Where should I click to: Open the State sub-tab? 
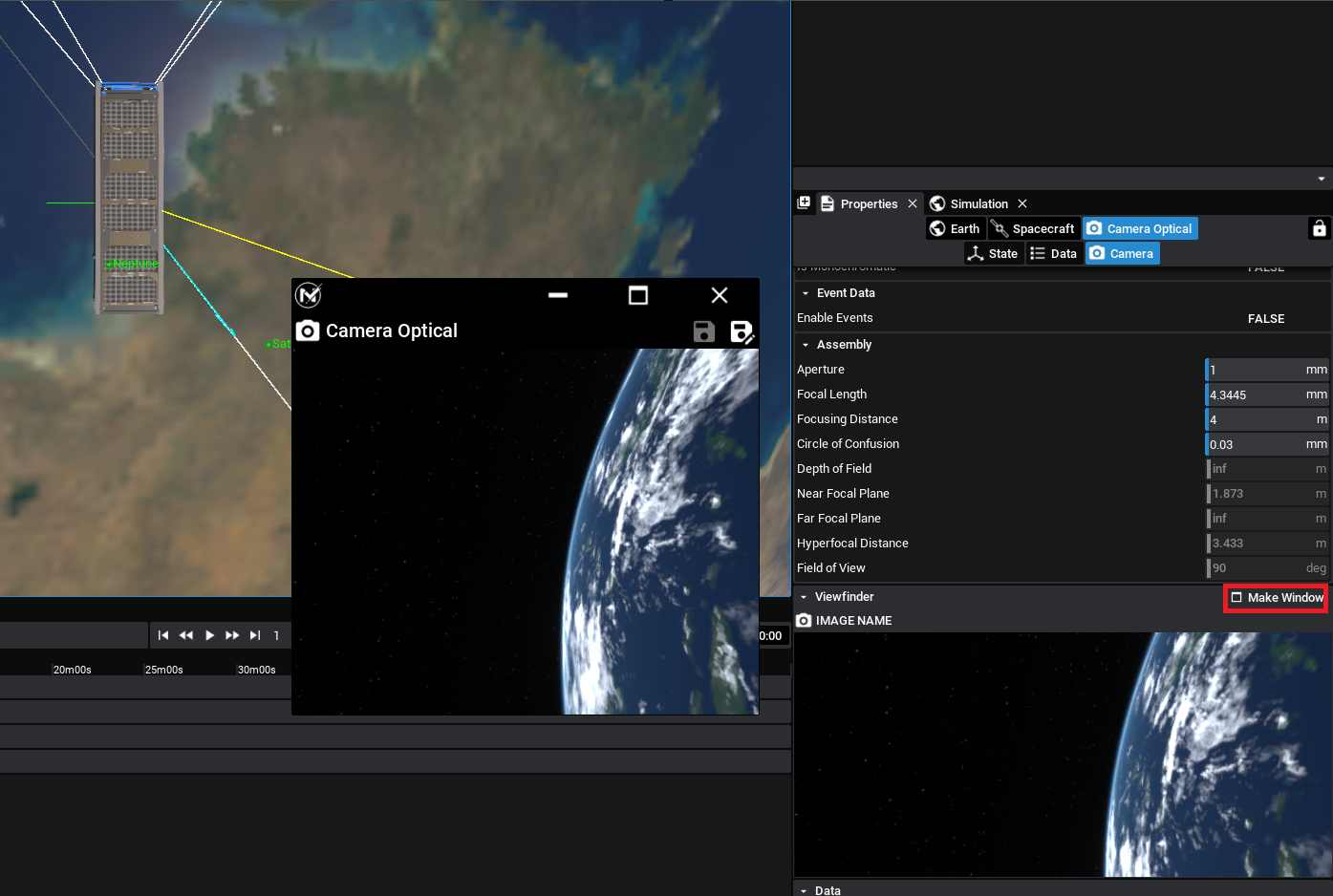click(x=993, y=253)
